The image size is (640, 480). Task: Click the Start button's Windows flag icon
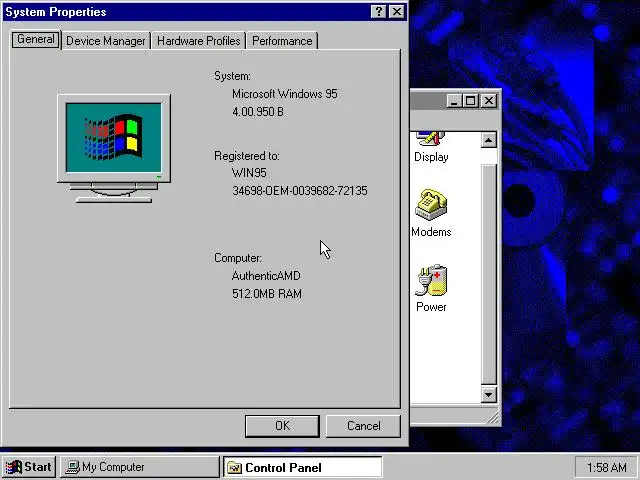tap(13, 467)
